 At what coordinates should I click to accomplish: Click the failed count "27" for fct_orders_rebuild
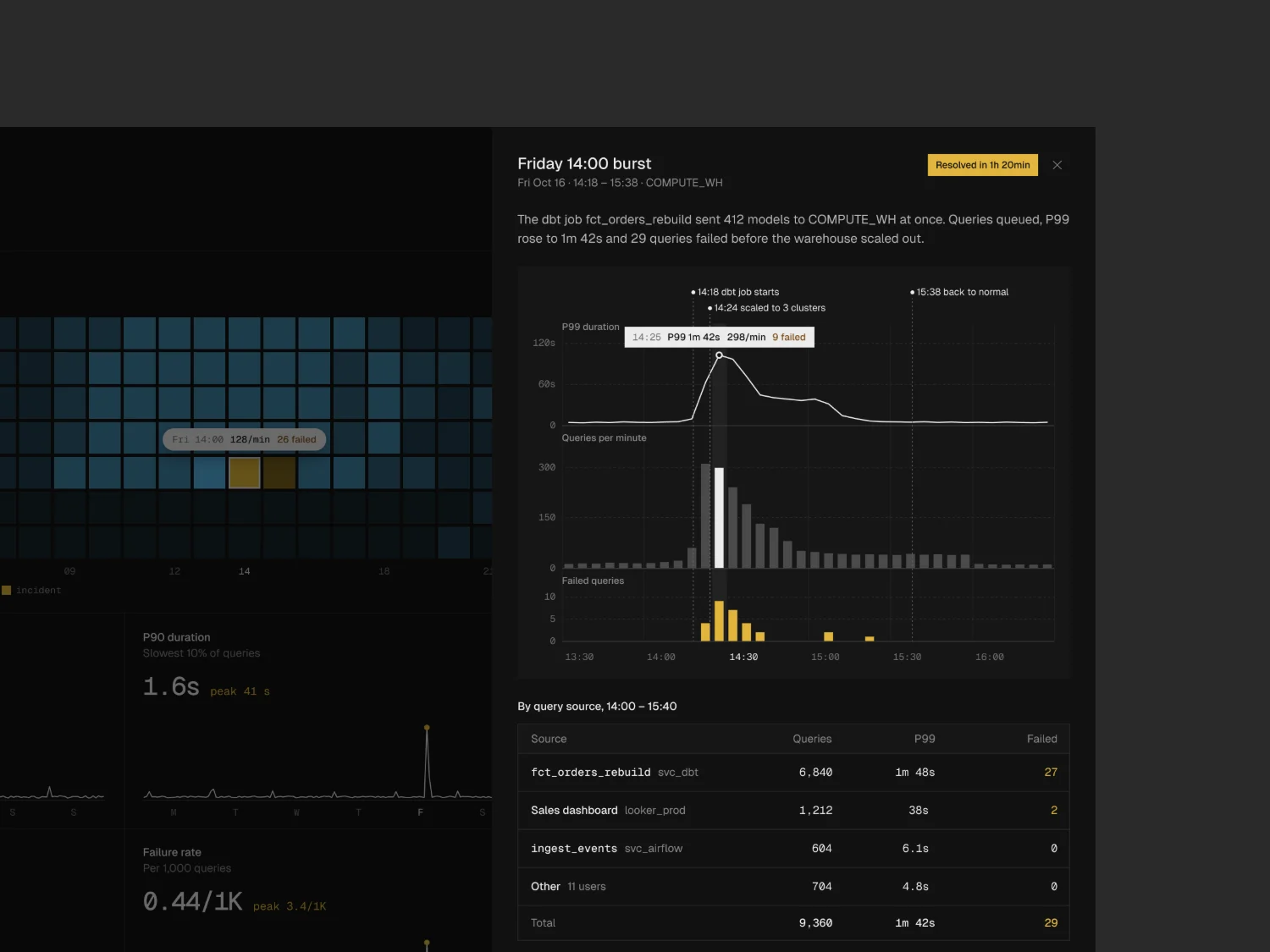pos(1051,773)
